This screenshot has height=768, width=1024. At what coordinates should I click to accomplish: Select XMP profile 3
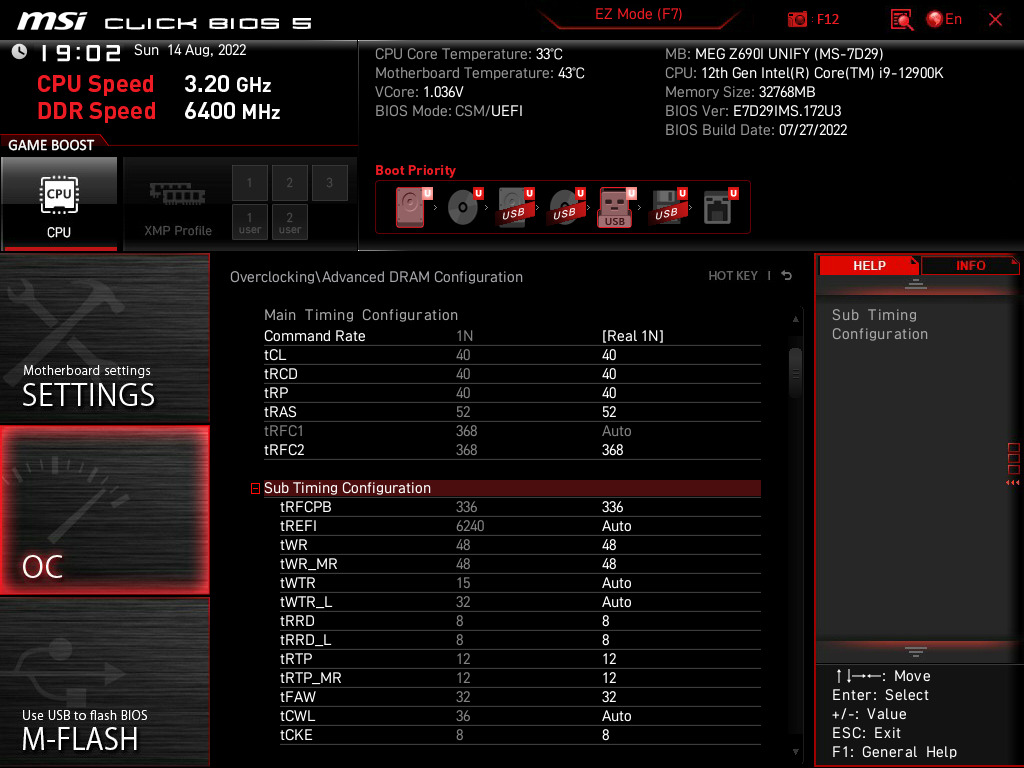click(x=329, y=183)
